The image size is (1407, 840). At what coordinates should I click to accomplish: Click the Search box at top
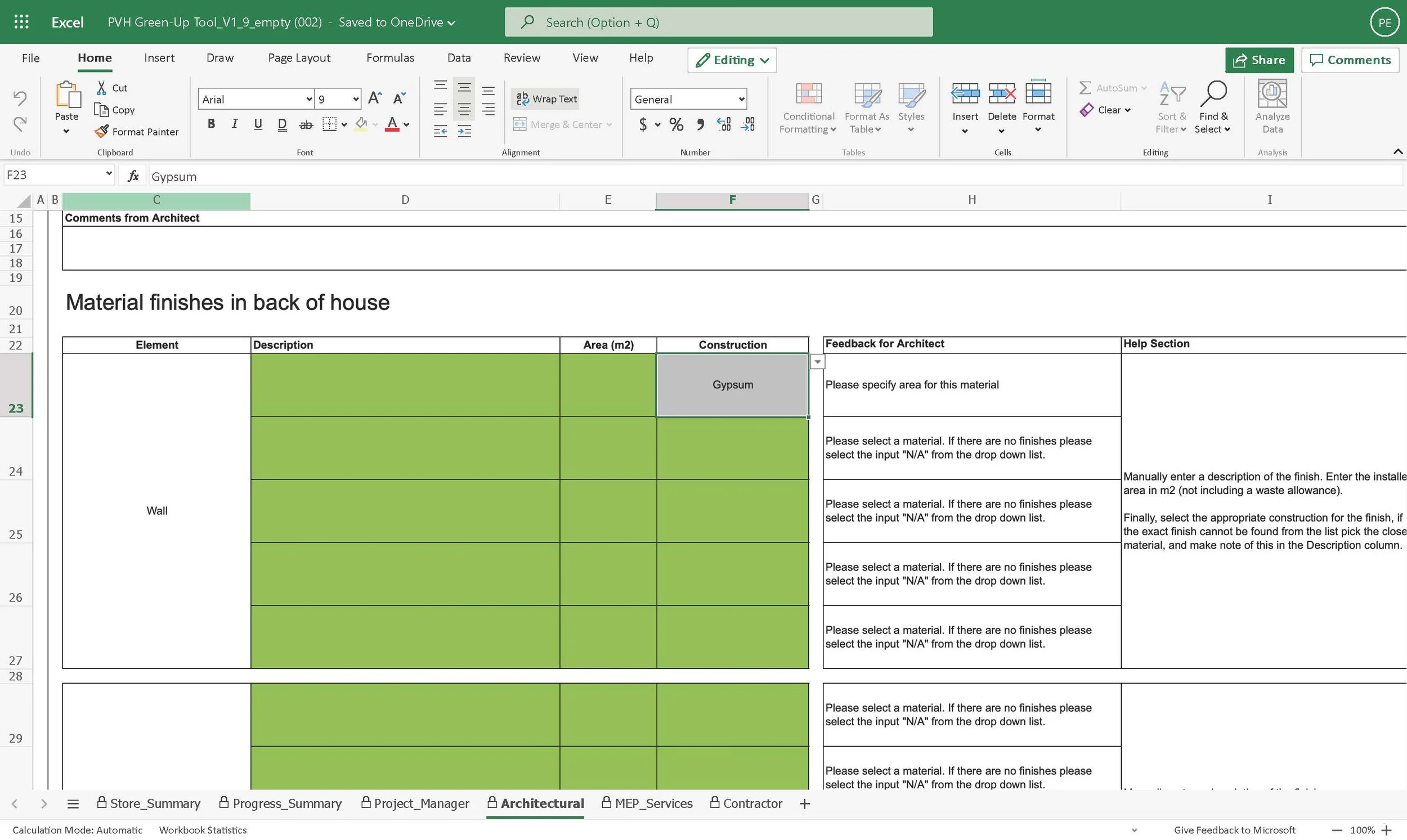point(718,22)
